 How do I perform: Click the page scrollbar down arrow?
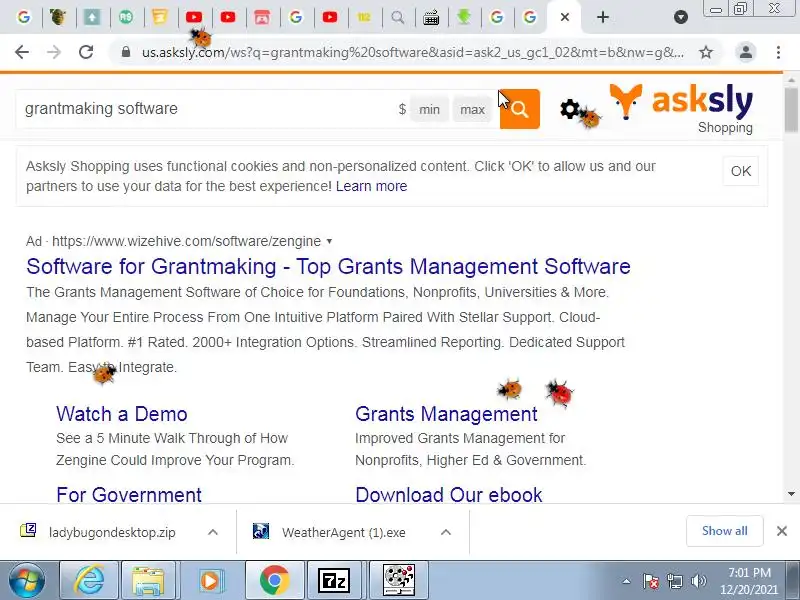click(x=791, y=493)
